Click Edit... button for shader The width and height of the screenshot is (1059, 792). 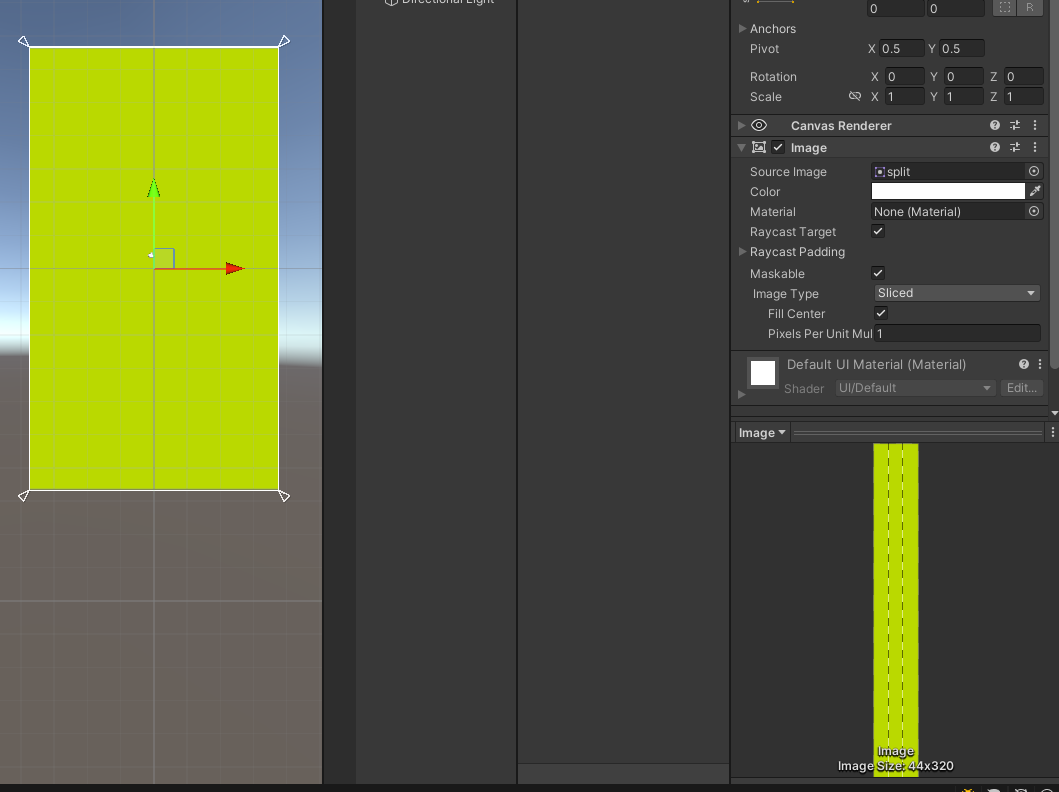(1021, 388)
